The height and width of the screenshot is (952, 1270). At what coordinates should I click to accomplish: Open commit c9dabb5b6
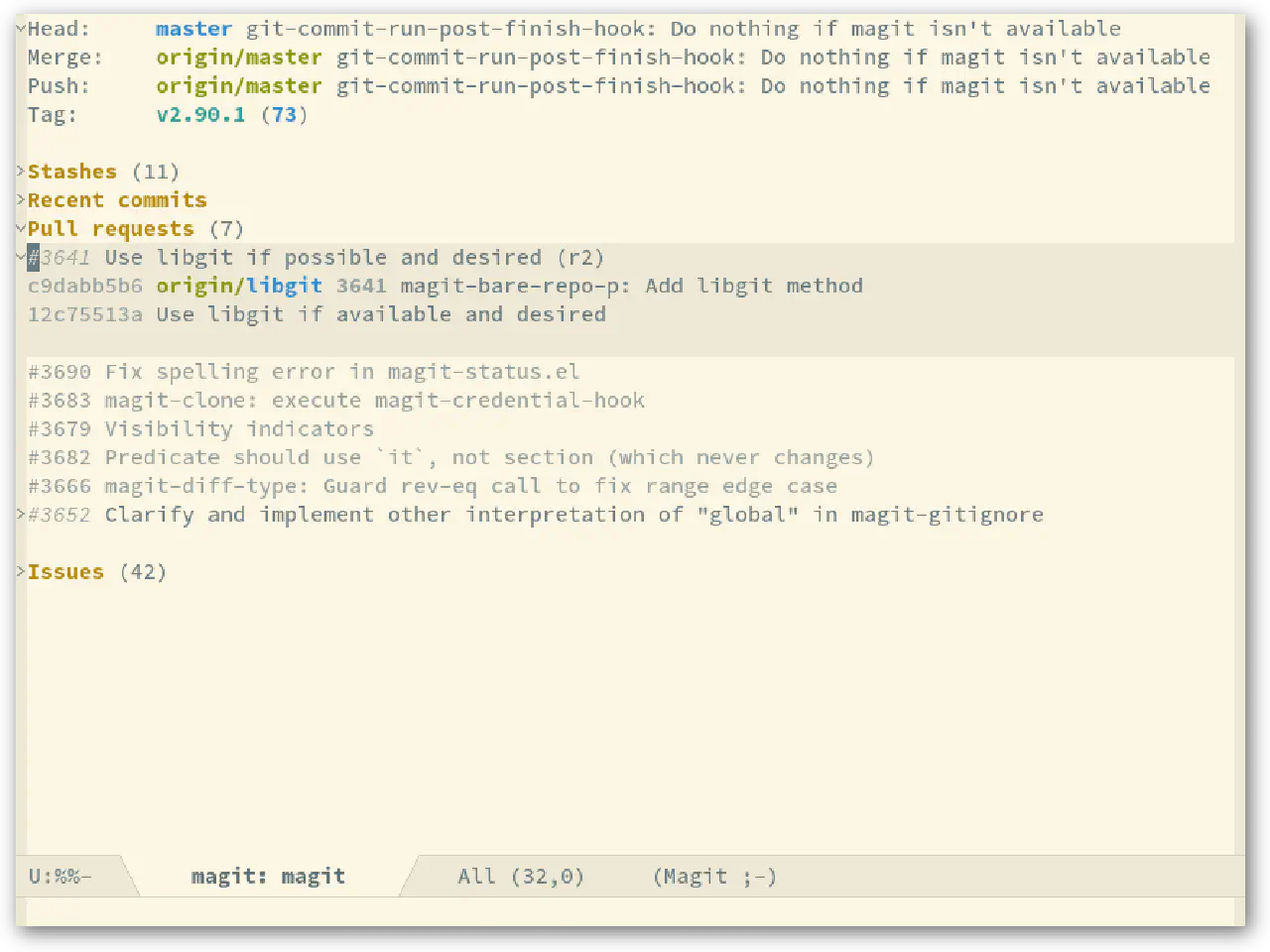pos(84,287)
